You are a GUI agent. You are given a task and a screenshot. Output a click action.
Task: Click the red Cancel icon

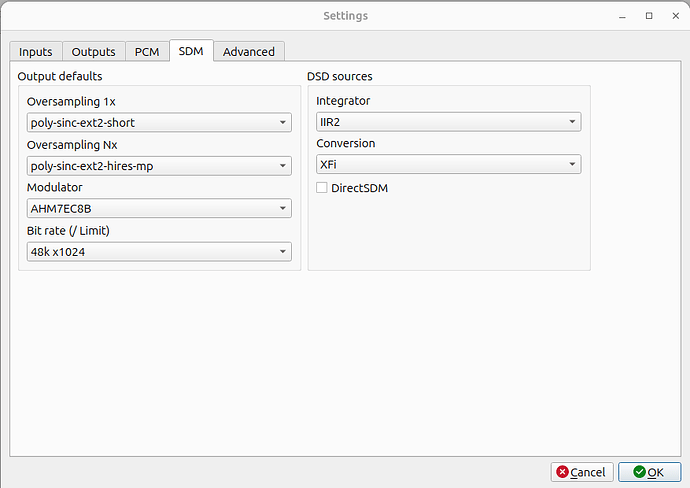click(562, 472)
